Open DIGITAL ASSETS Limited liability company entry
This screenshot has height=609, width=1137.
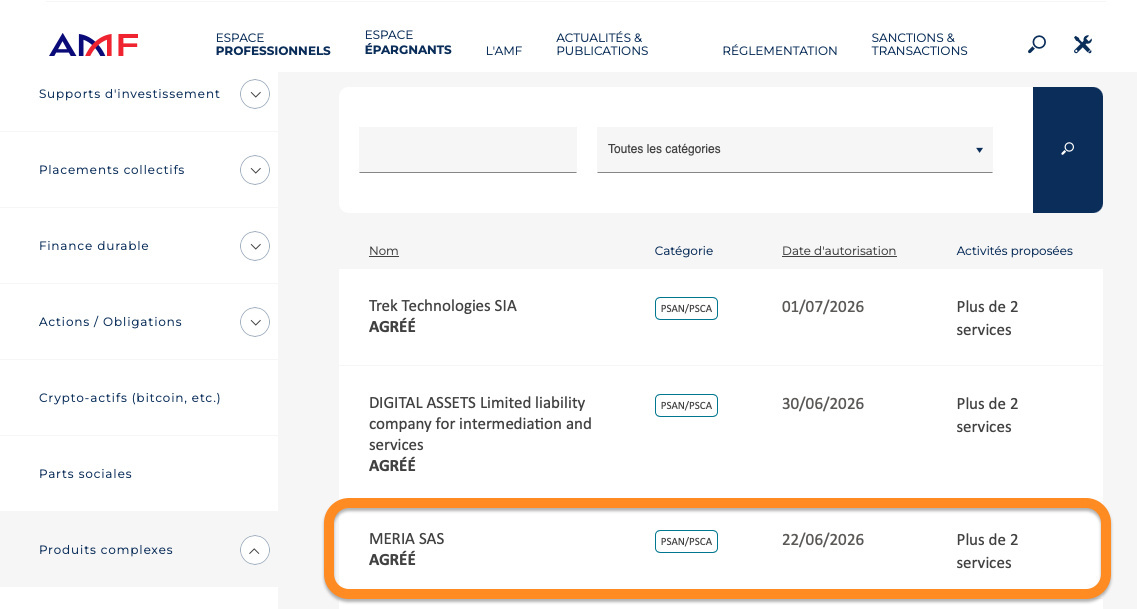480,423
